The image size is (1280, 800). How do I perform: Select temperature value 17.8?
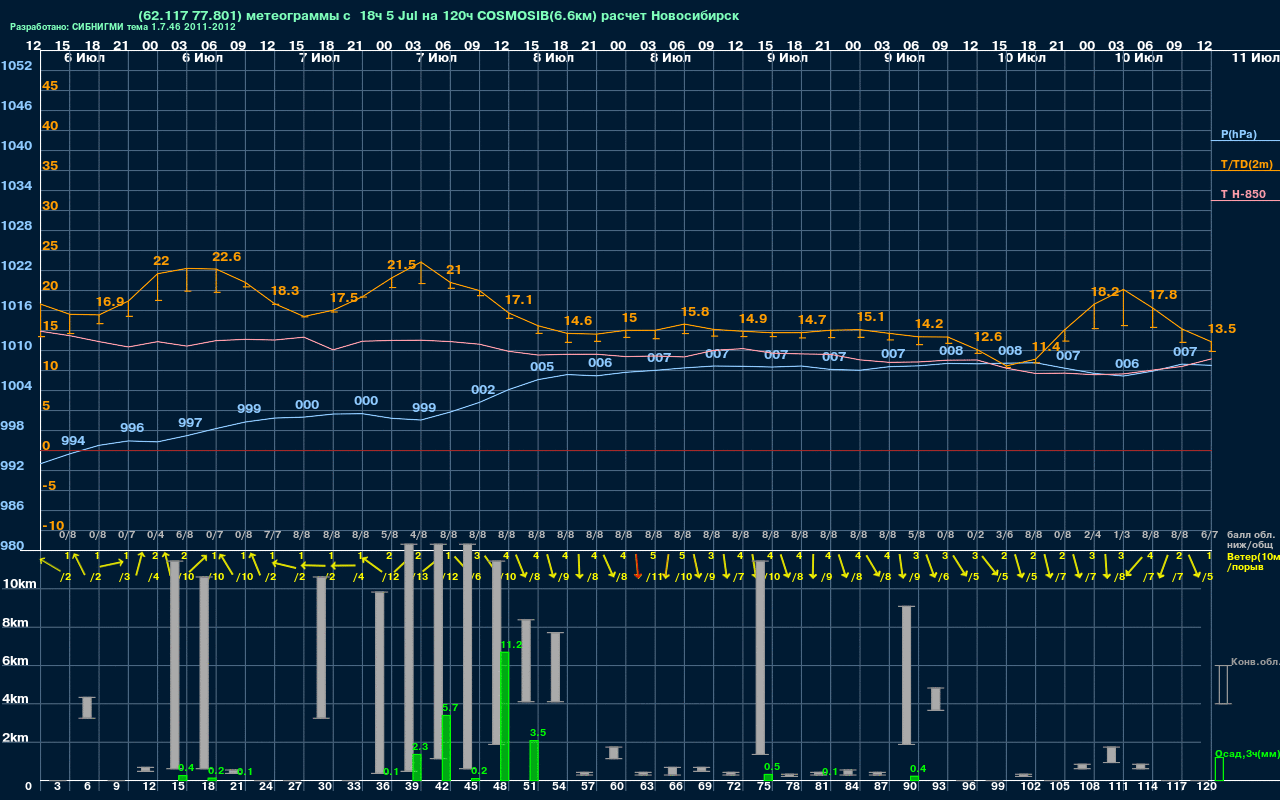click(1163, 295)
